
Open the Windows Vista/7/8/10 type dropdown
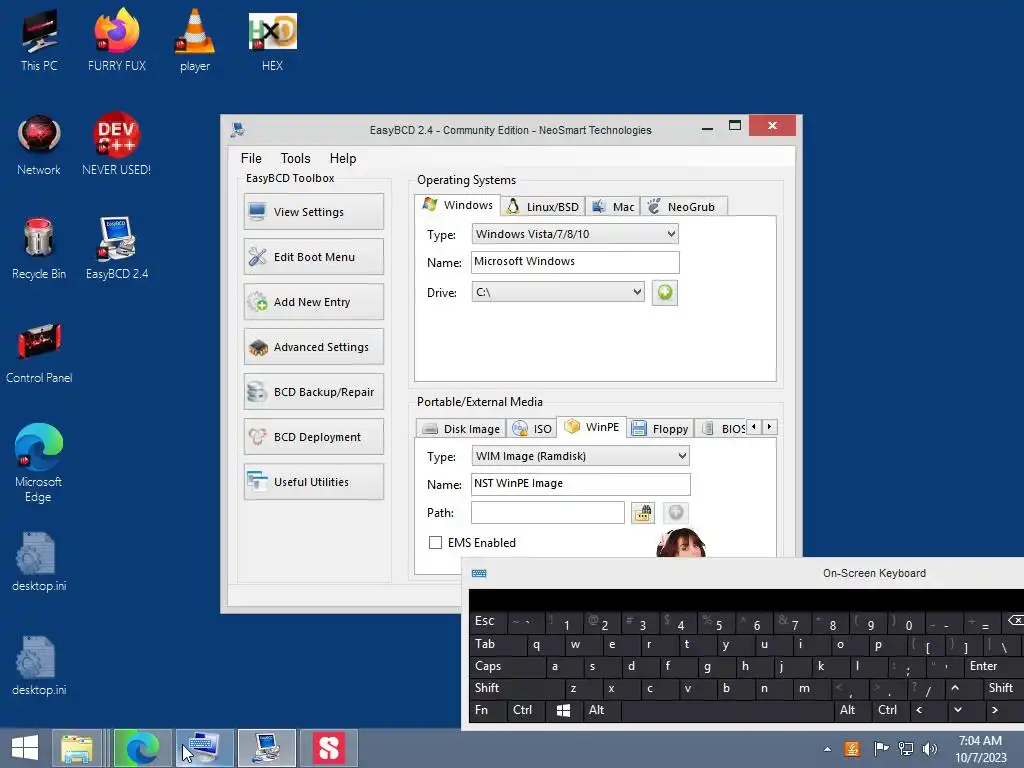tap(575, 234)
